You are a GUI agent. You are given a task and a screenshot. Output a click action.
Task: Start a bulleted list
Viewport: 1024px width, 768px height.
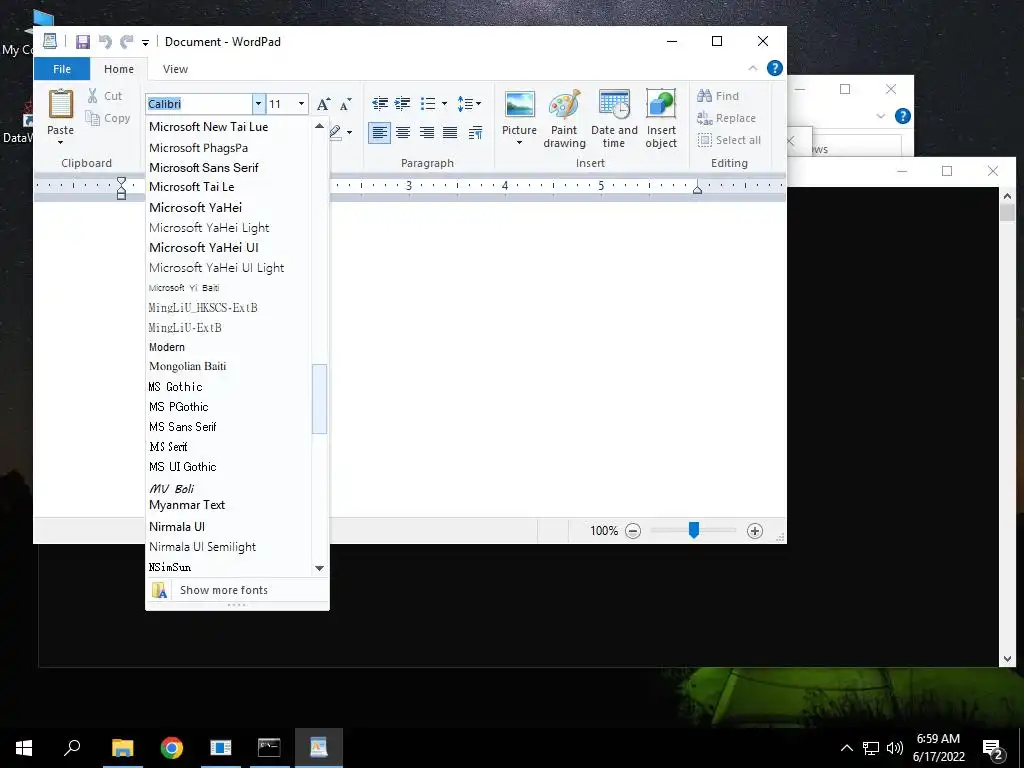pos(428,103)
